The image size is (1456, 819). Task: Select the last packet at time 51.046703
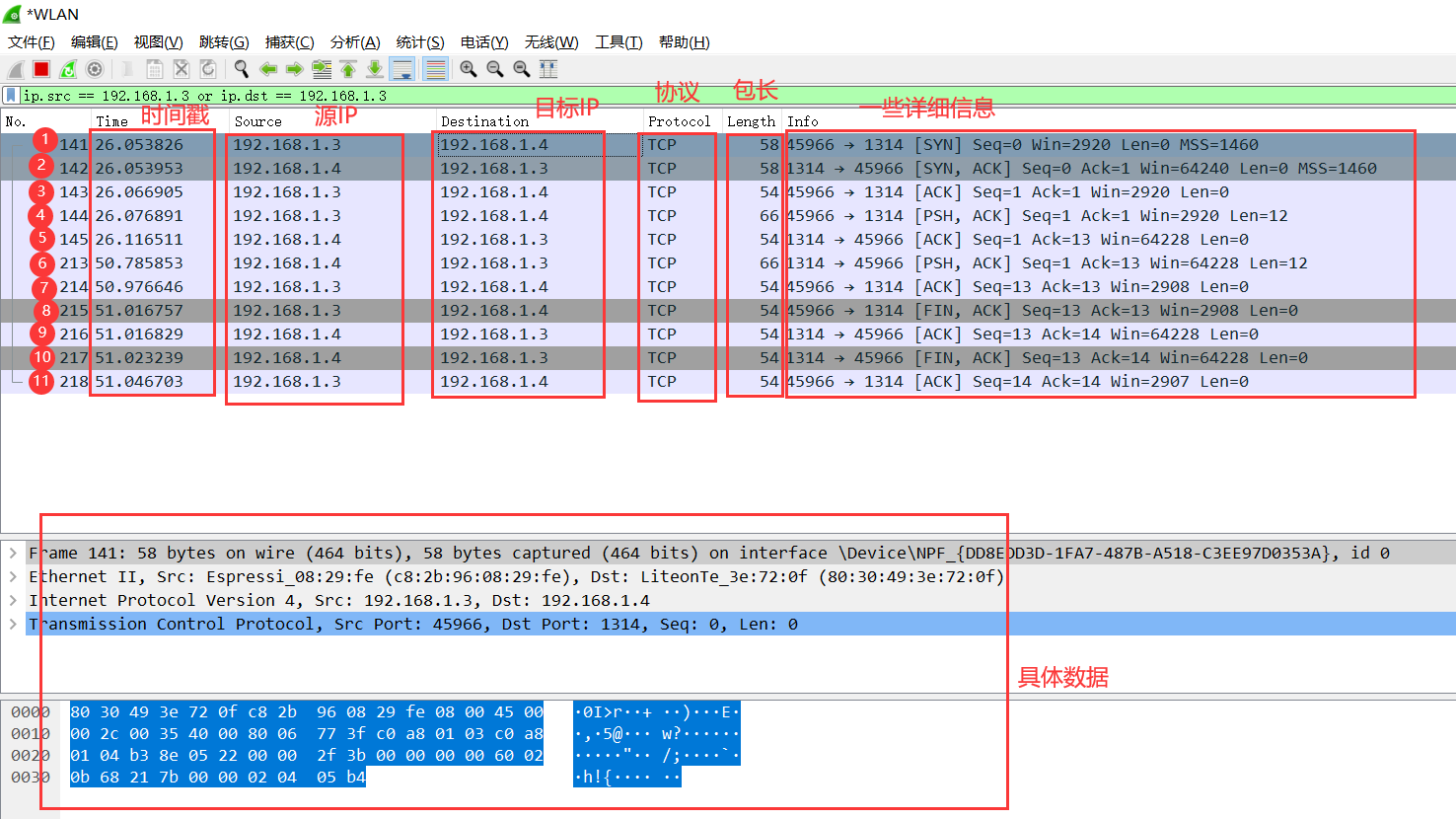pos(728,382)
